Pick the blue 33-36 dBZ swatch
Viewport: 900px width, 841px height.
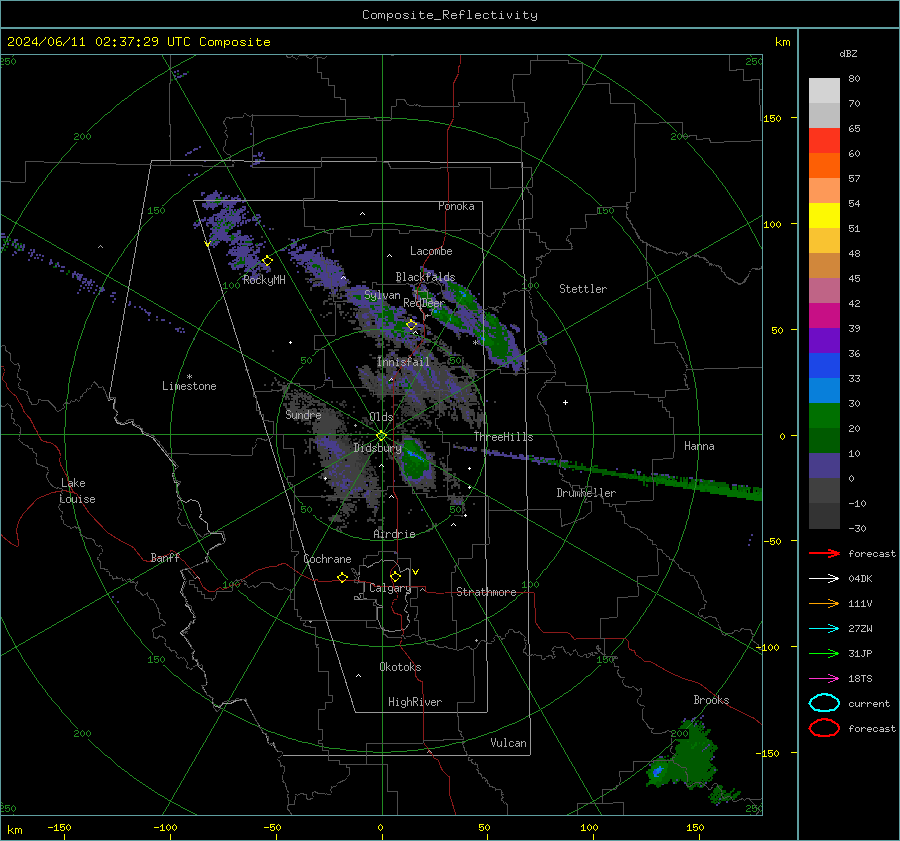point(824,366)
